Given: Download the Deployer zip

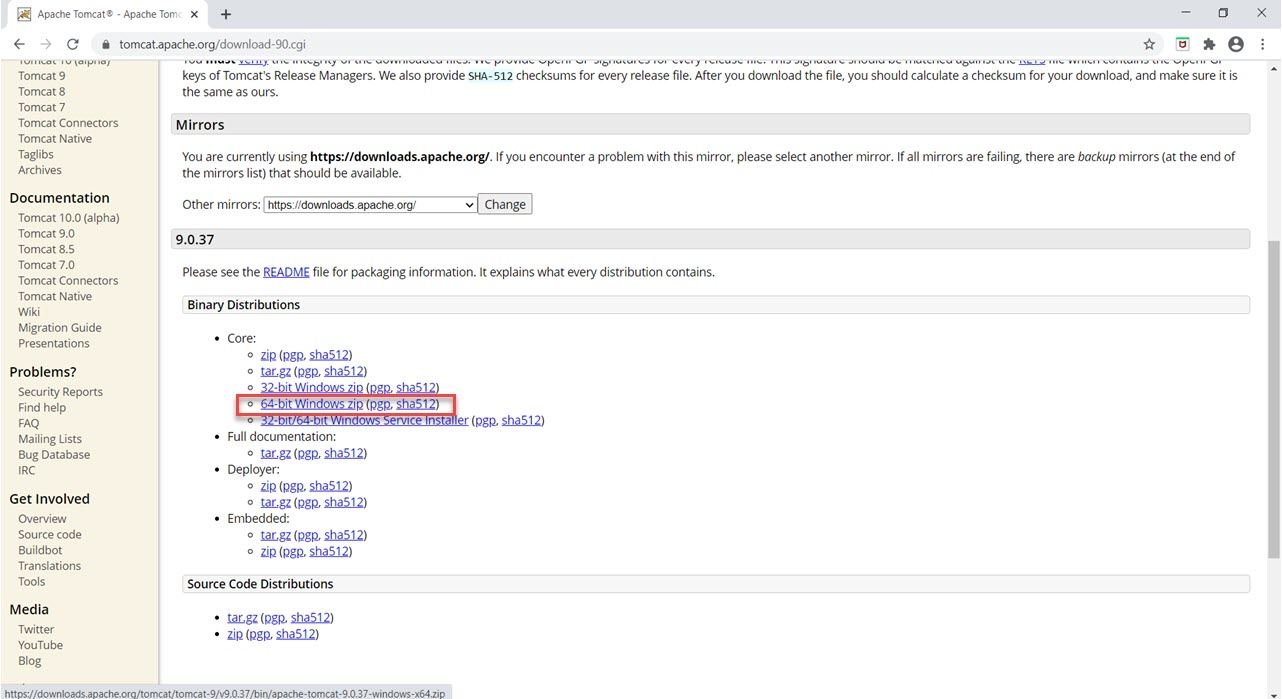Looking at the screenshot, I should (268, 486).
